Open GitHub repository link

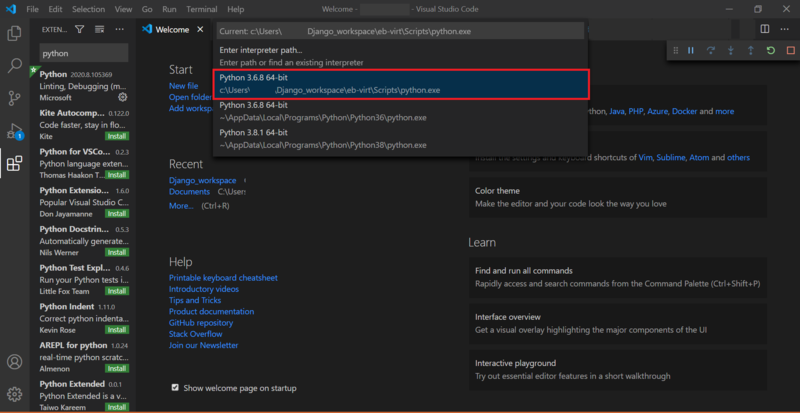[x=201, y=323]
